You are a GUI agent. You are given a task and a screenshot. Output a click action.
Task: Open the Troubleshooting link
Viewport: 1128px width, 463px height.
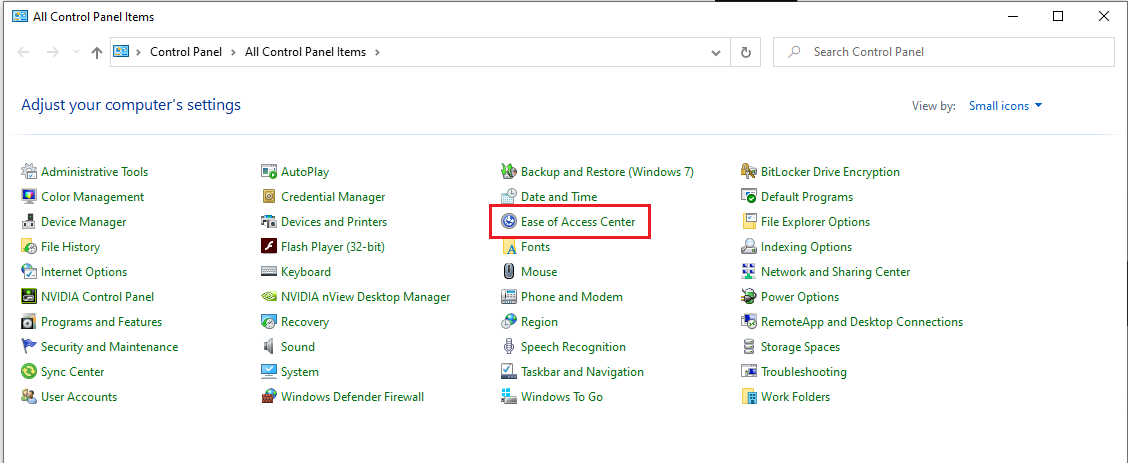(804, 372)
